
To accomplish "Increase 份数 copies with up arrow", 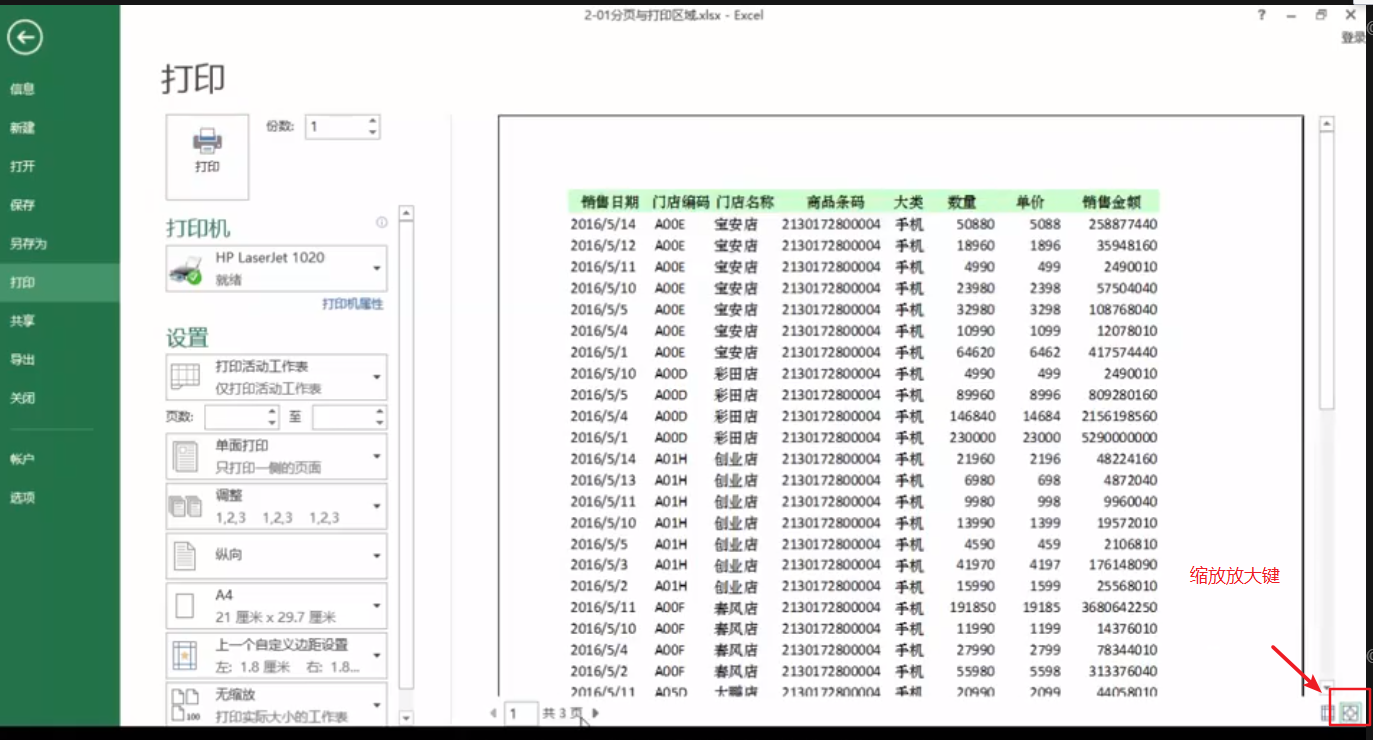I will click(373, 121).
